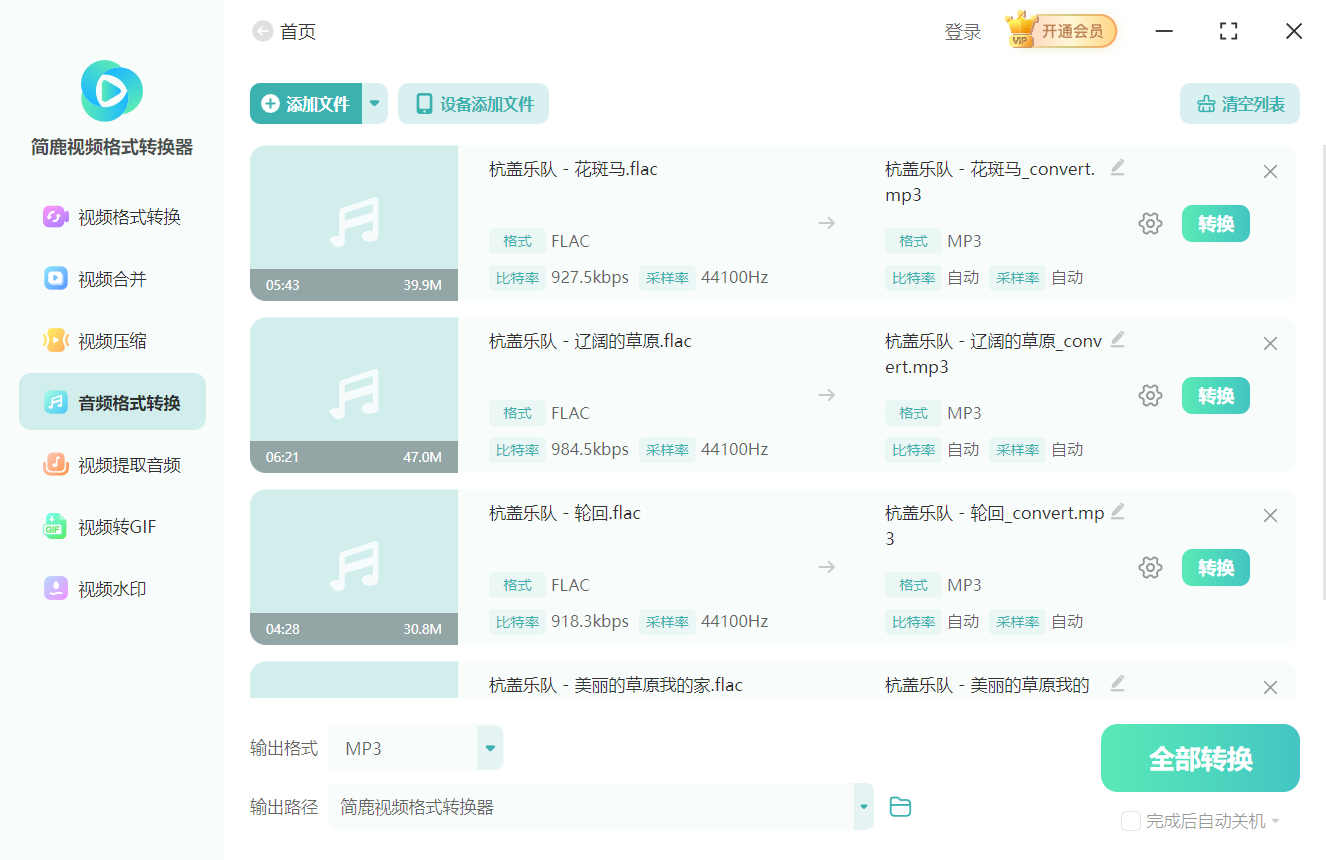
Task: Open the 输出路径 dropdown list
Action: coord(861,806)
